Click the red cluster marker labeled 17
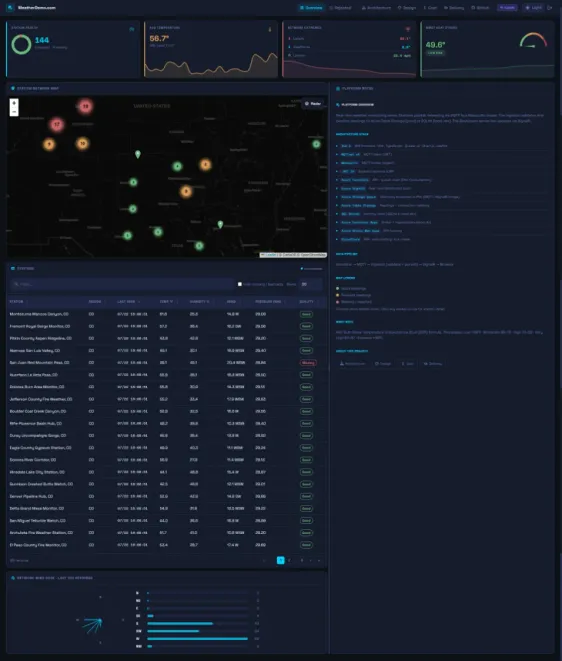 coord(56,124)
